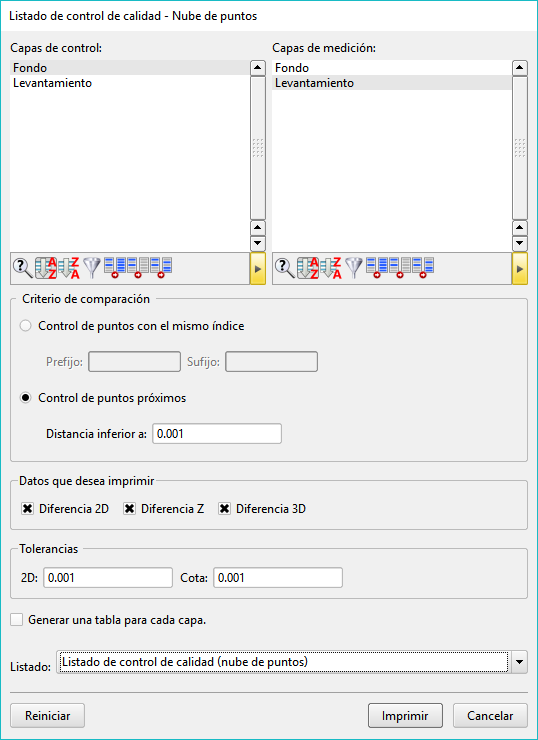Click top scroll-up arrow of Capas de medición
This screenshot has width=538, height=740.
click(x=520, y=67)
